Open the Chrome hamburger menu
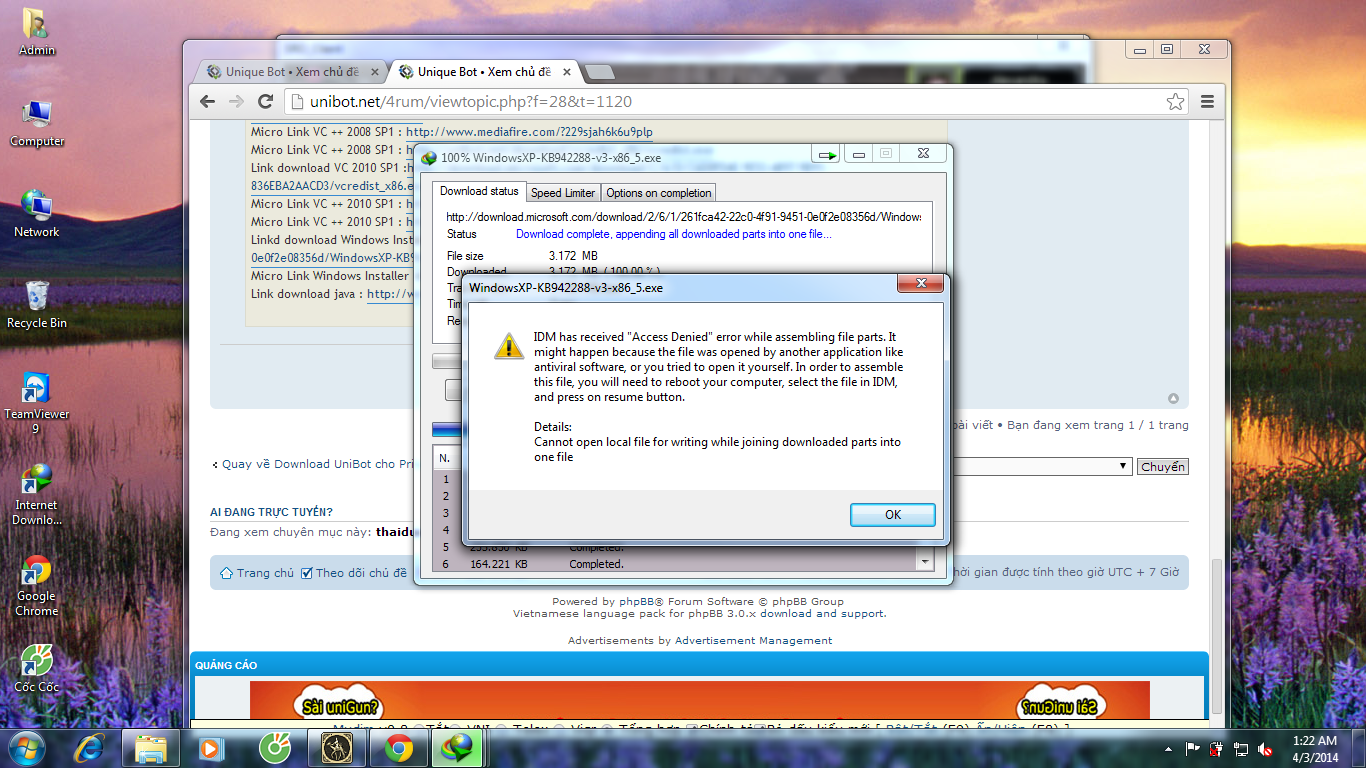The height and width of the screenshot is (768, 1366). (x=1207, y=101)
